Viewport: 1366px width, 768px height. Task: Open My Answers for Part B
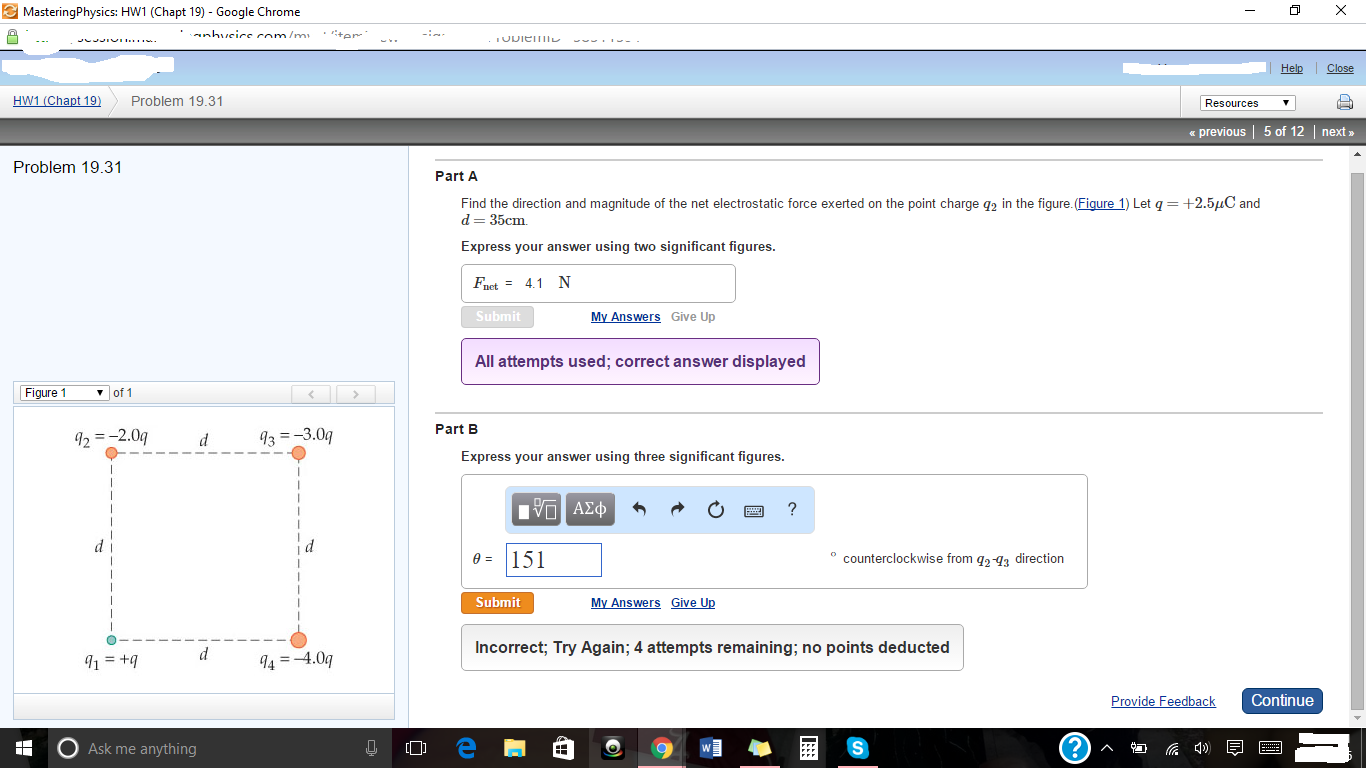(625, 603)
